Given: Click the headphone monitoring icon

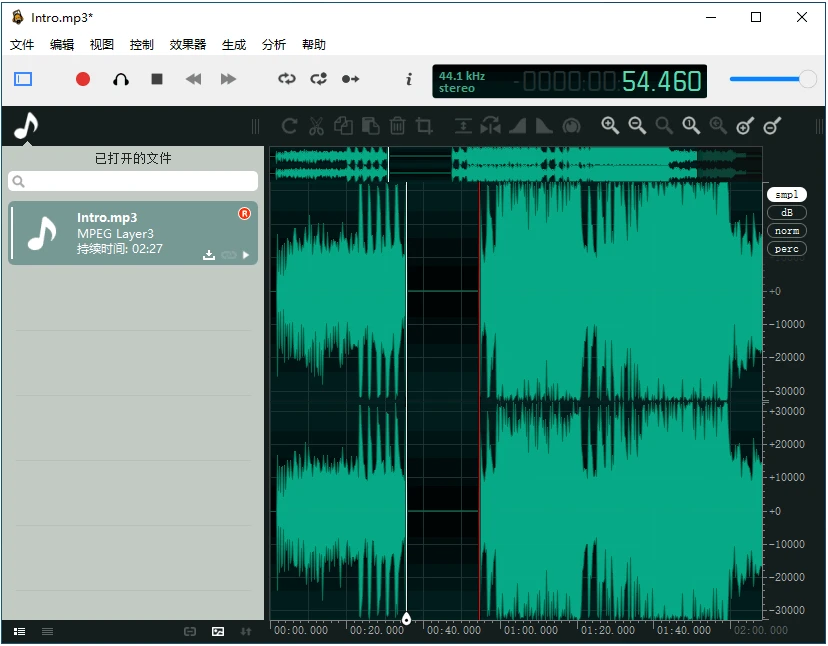Looking at the screenshot, I should click(120, 79).
